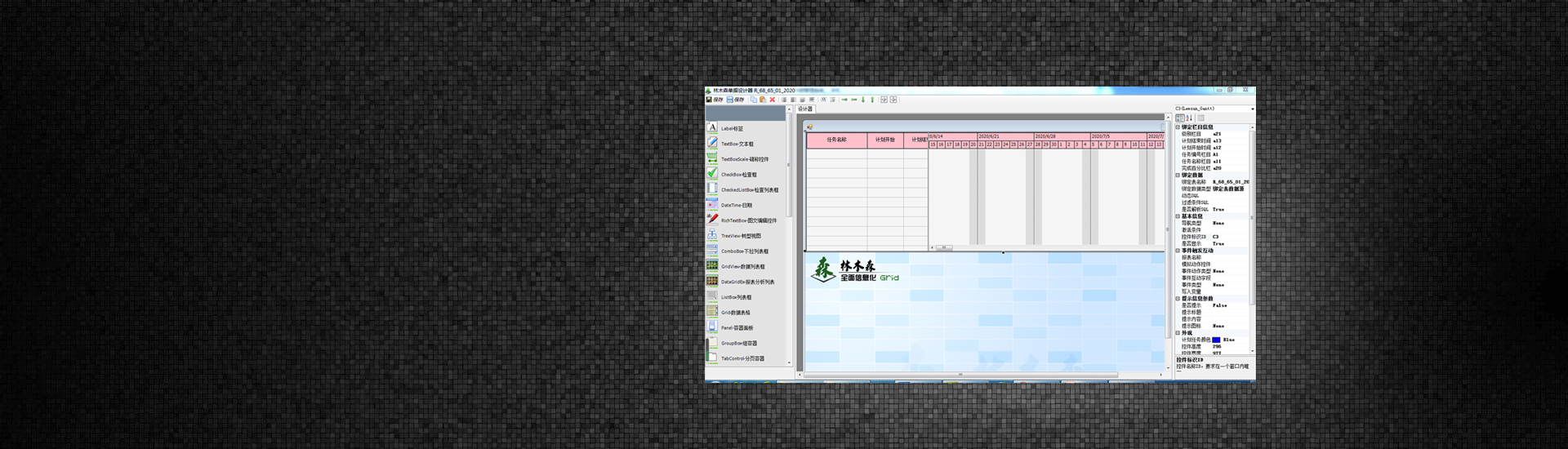The image size is (1568, 449).
Task: Click the green up arrow toolbar icon
Action: [872, 100]
